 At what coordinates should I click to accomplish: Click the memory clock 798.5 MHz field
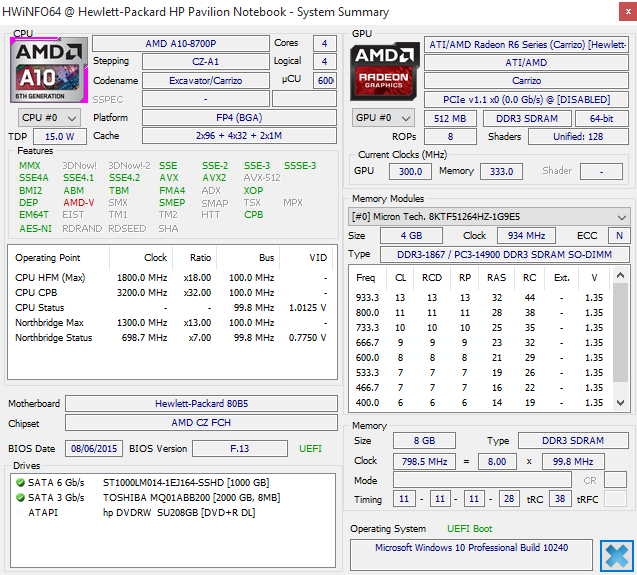pyautogui.click(x=425, y=462)
